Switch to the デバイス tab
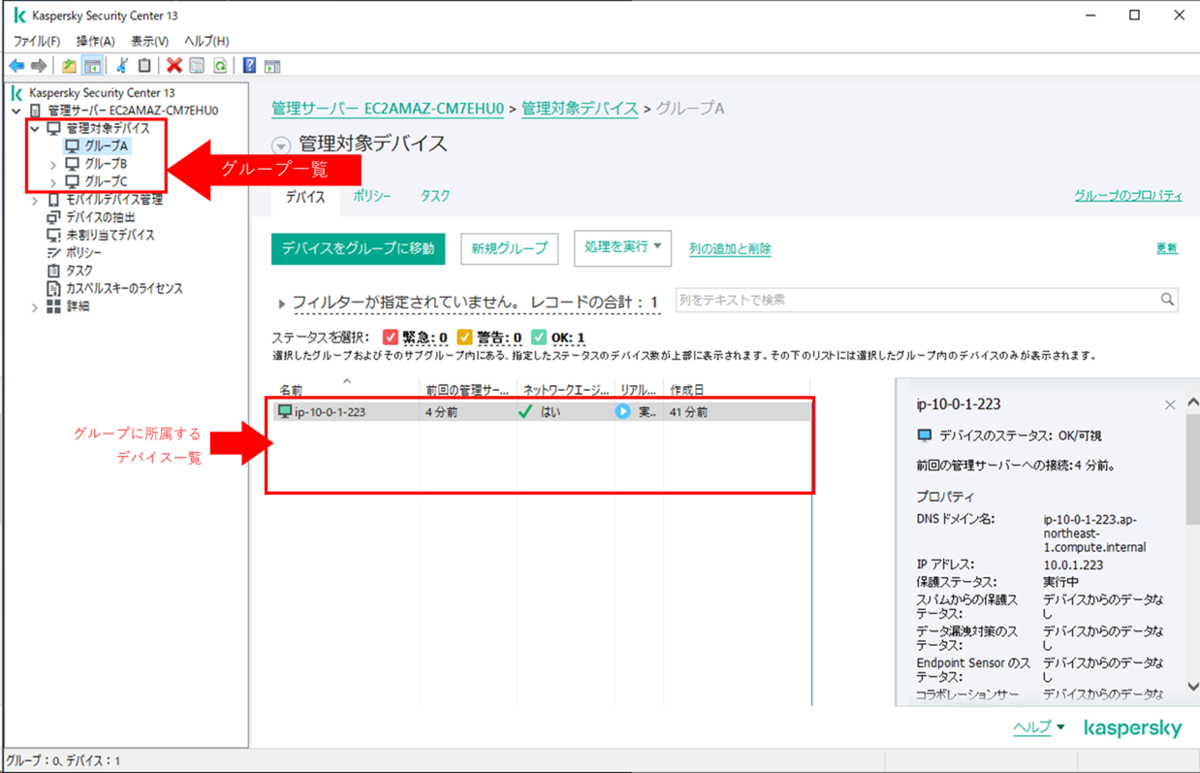Screen dimensions: 1200x773 (305, 197)
